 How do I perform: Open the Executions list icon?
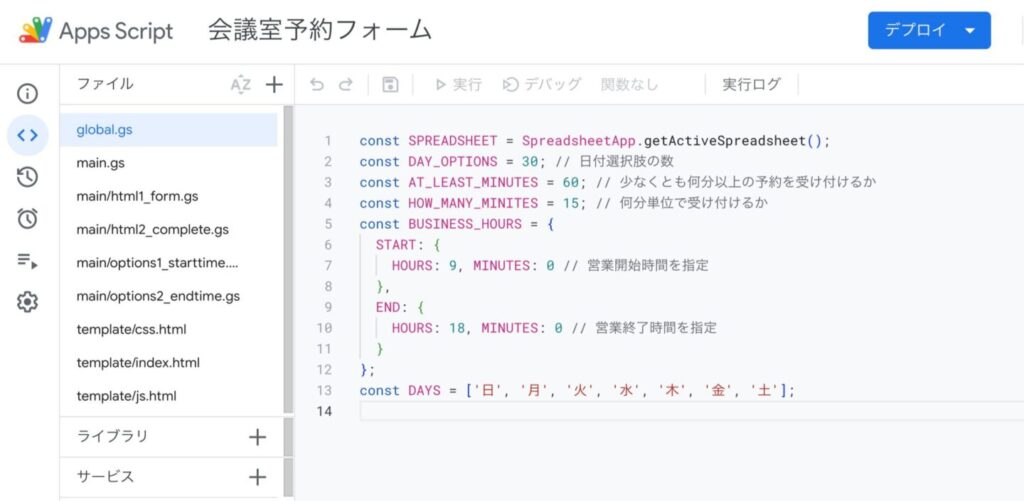tap(27, 261)
